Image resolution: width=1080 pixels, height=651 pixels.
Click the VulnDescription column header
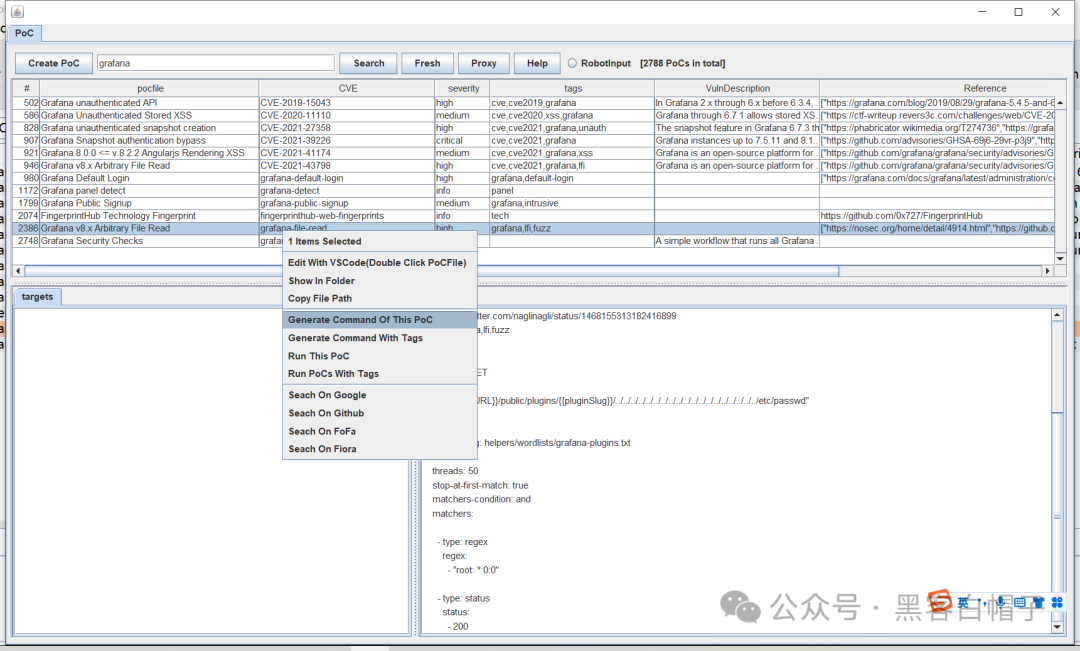(737, 88)
